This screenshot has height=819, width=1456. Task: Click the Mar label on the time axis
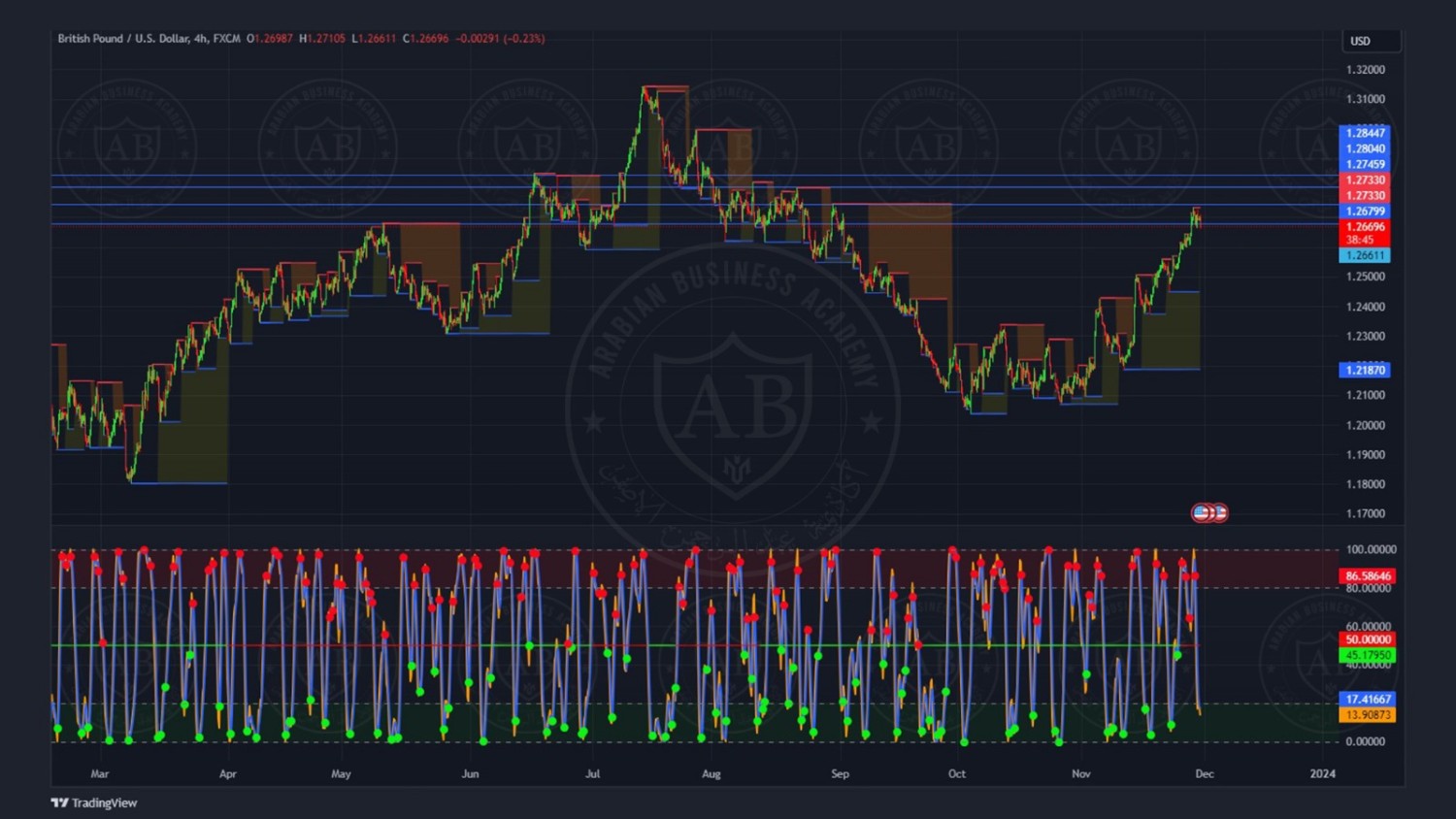pos(100,773)
